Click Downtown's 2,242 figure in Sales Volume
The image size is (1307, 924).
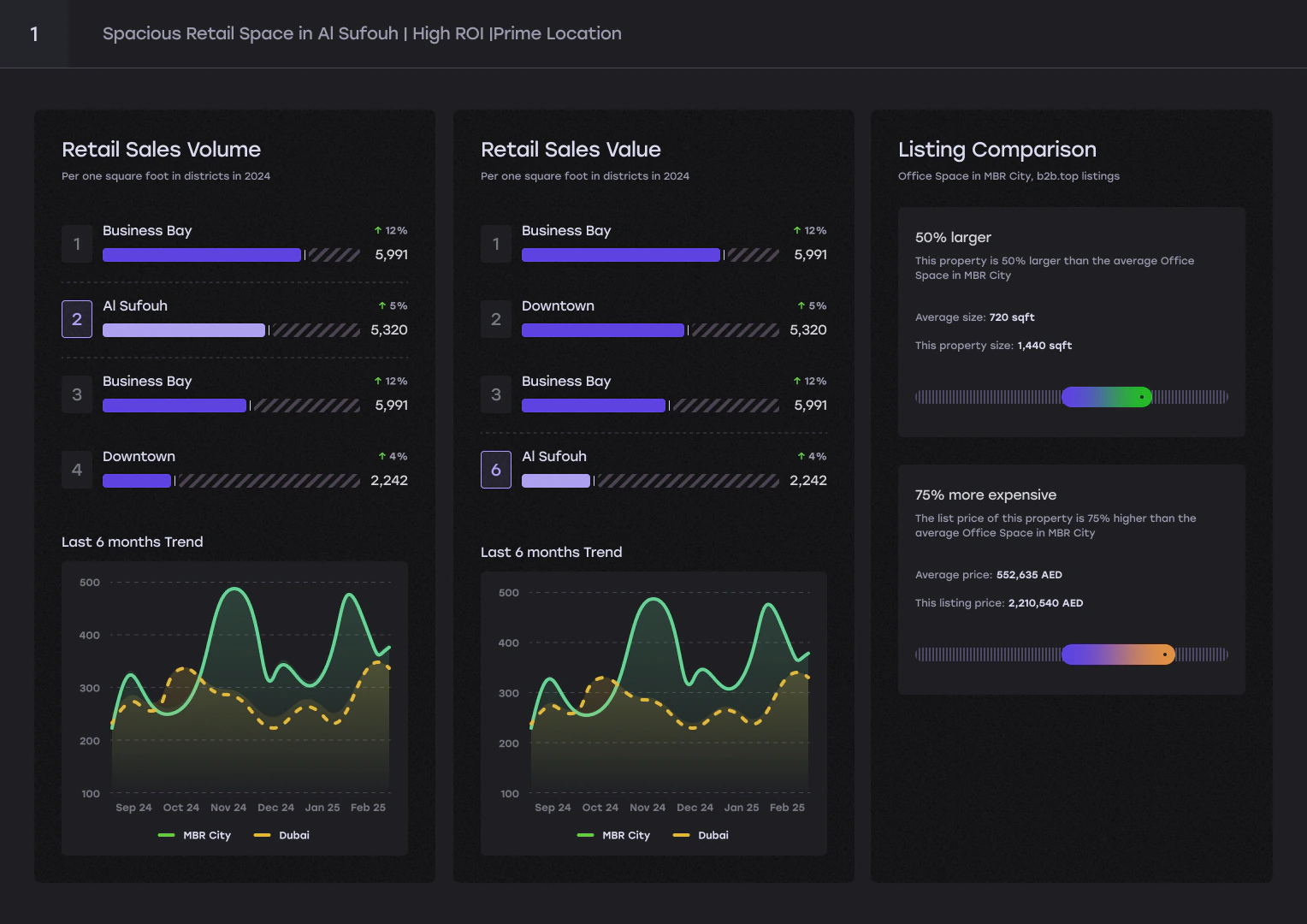(x=389, y=481)
